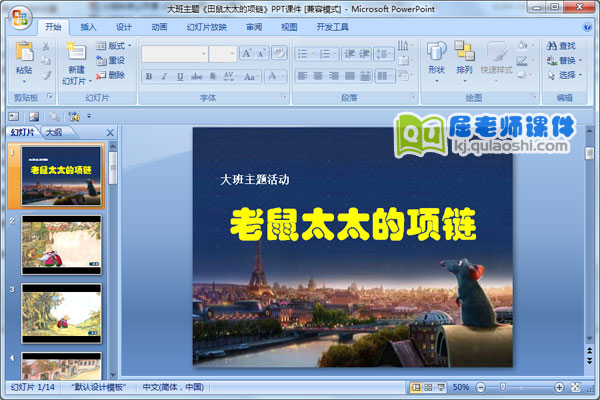The image size is (600, 400).
Task: Expand the font name combo box
Action: pyautogui.click(x=203, y=53)
